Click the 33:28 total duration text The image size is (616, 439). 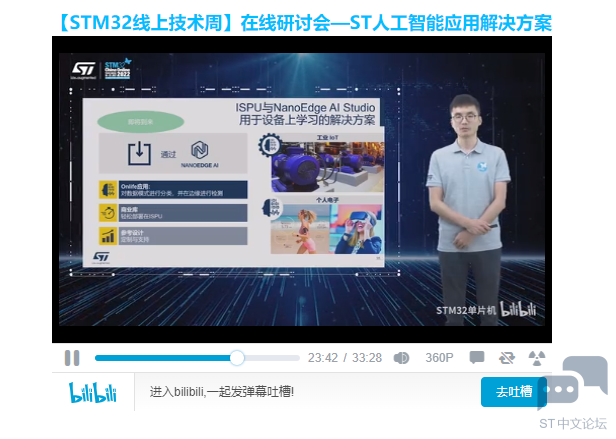367,358
